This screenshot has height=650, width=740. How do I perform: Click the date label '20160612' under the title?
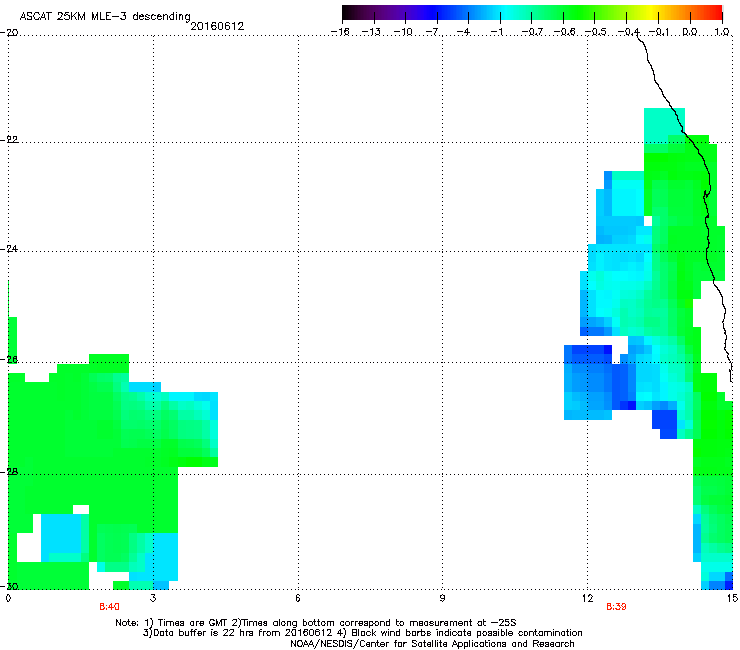tap(217, 26)
